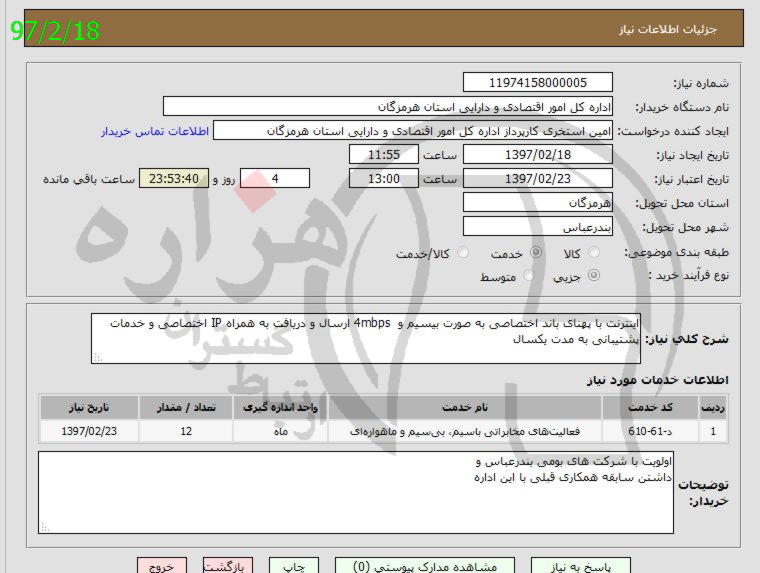Select the 'جزیی' purchase type radio

coord(593,275)
